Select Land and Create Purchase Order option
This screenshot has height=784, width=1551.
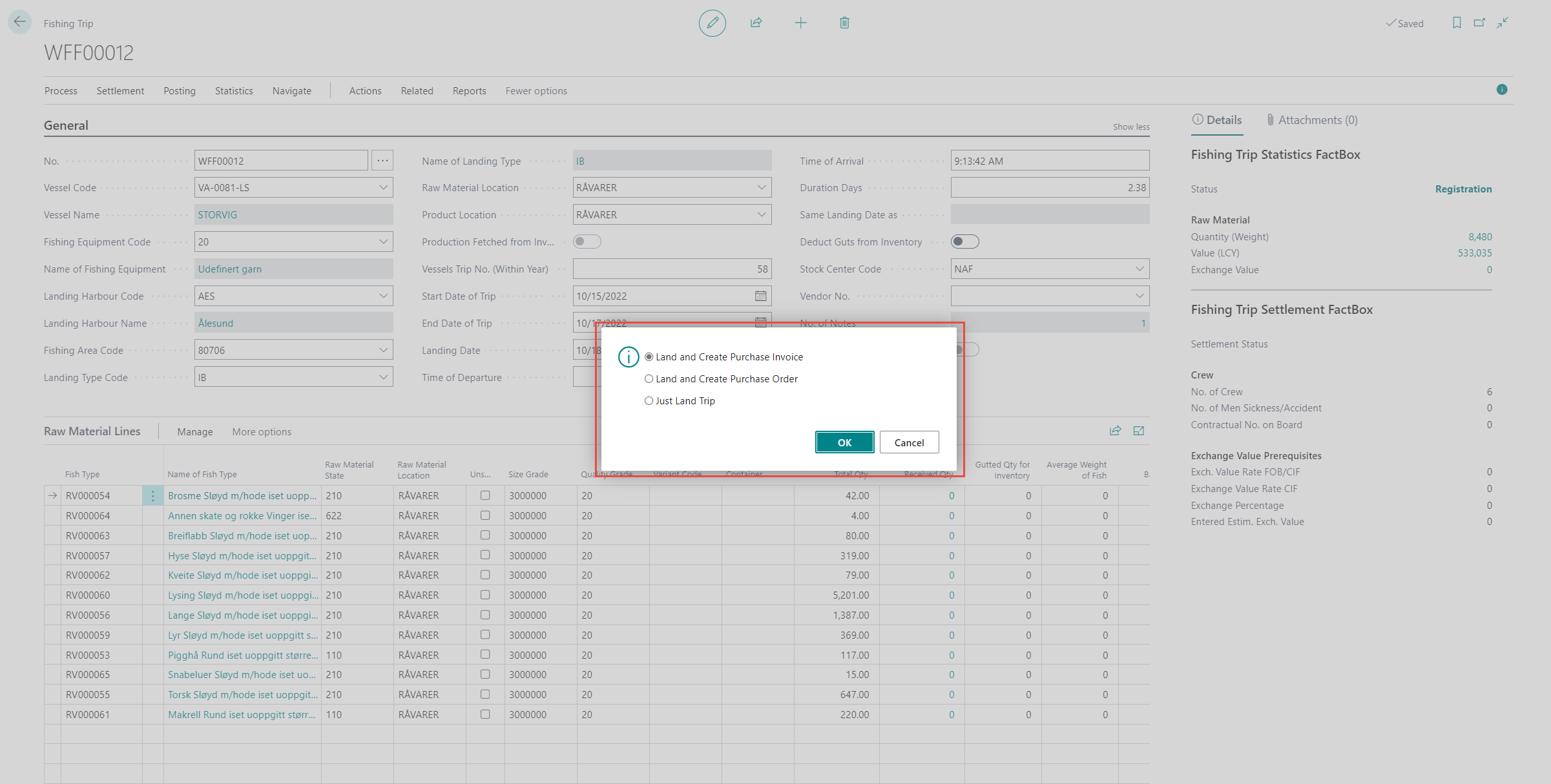[x=649, y=379]
